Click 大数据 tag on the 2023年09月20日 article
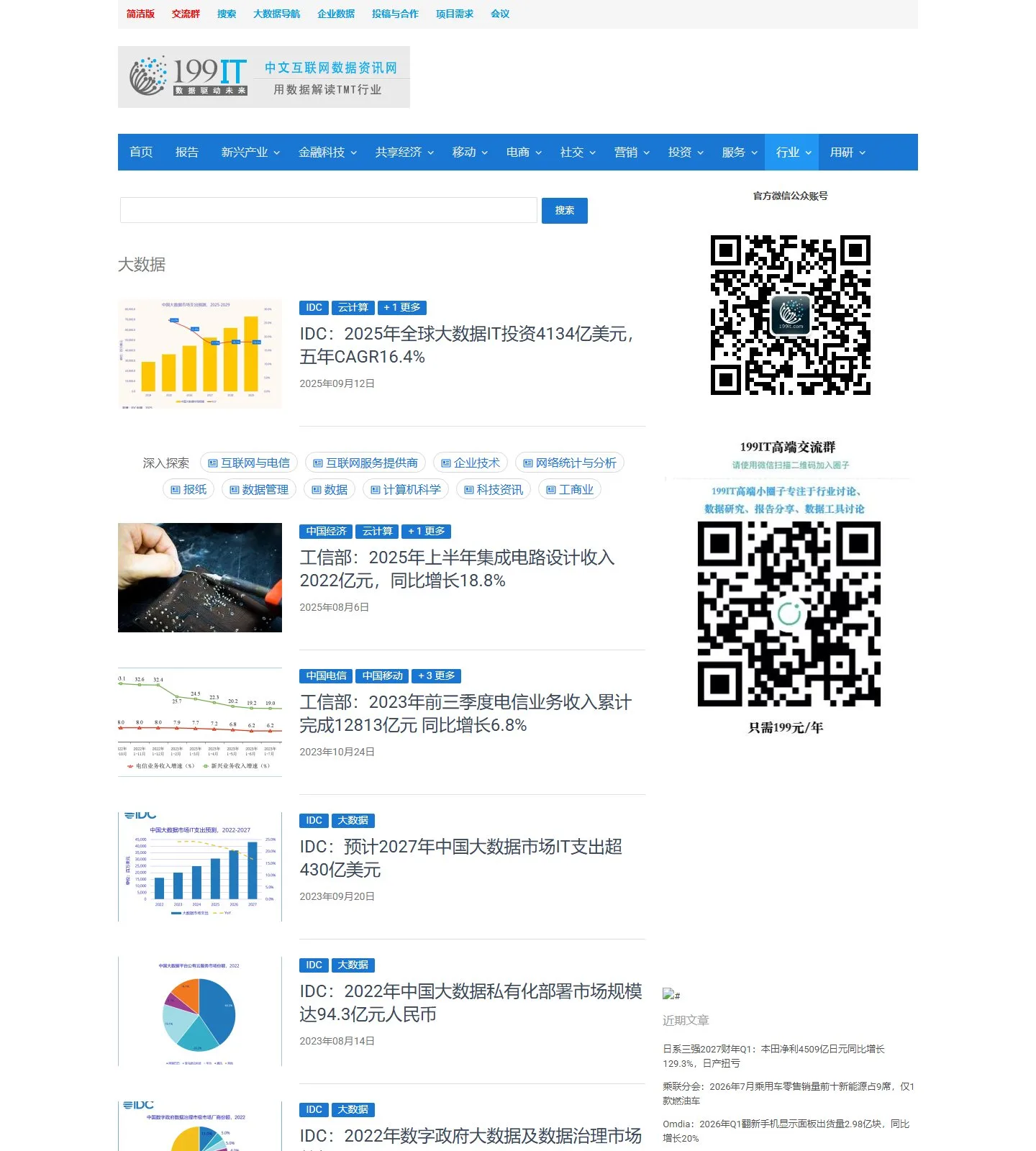 353,821
